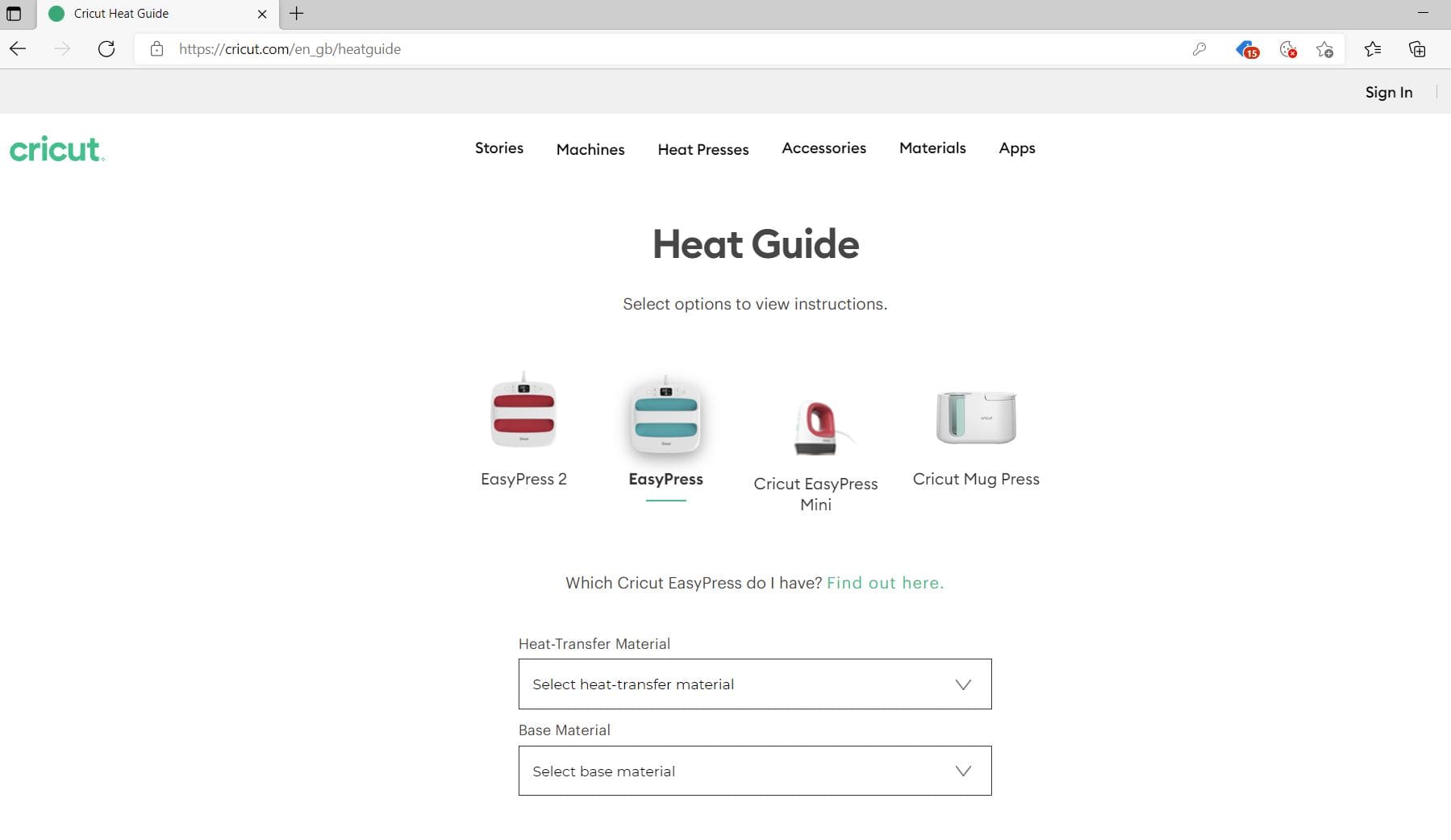The image size is (1451, 840).
Task: Click Sign In
Action: point(1388,92)
